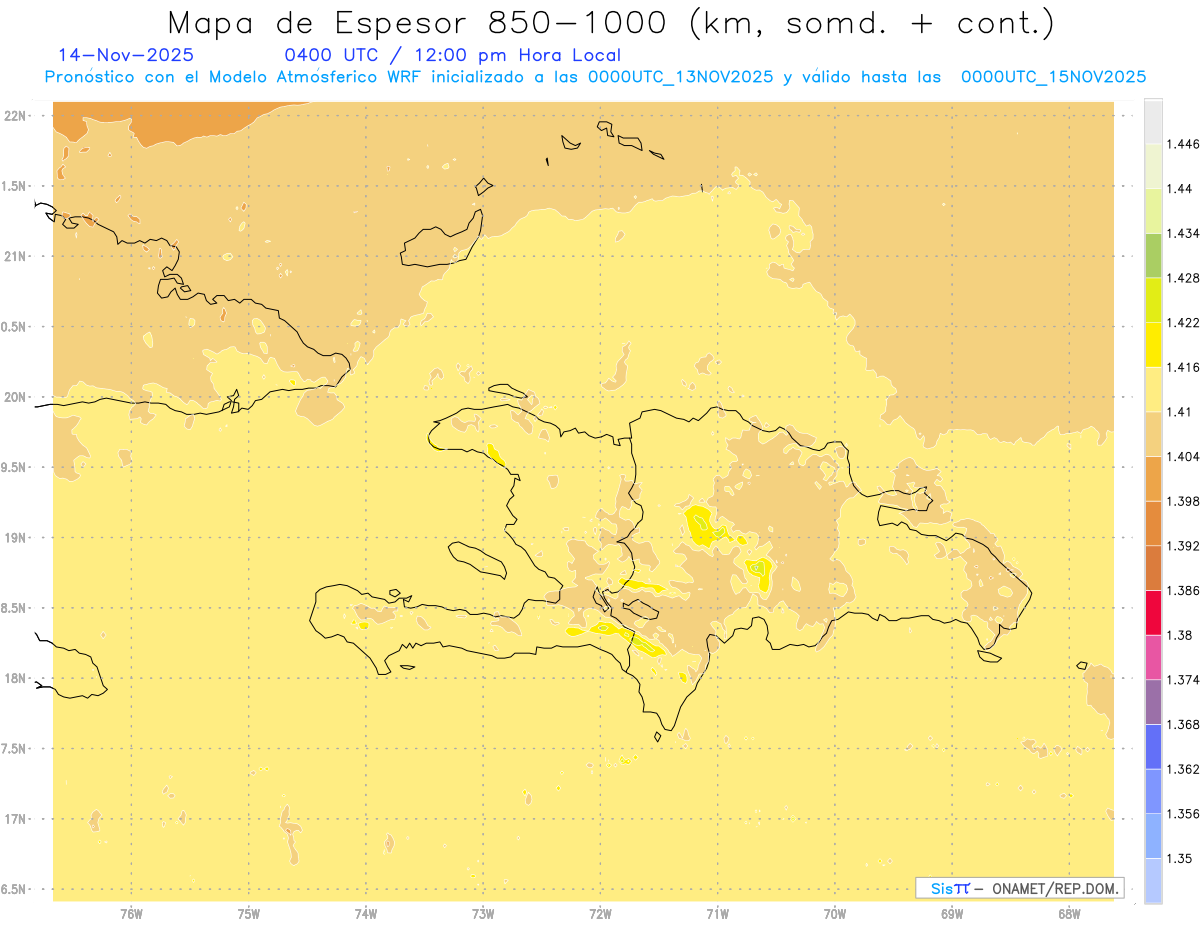
Task: Click the '0.5N' latitude label
Action: tap(15, 327)
